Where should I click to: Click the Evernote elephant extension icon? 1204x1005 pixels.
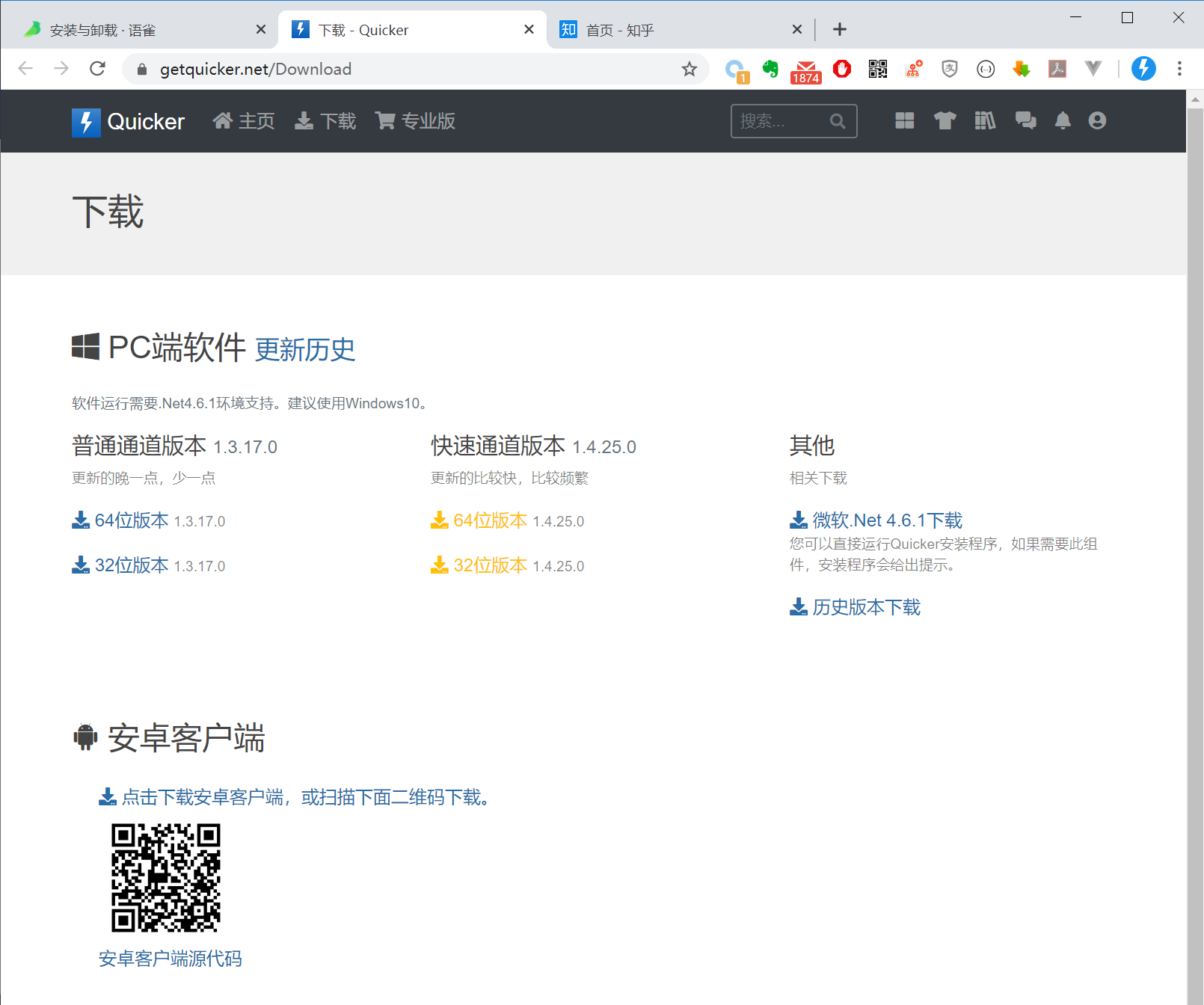point(770,69)
